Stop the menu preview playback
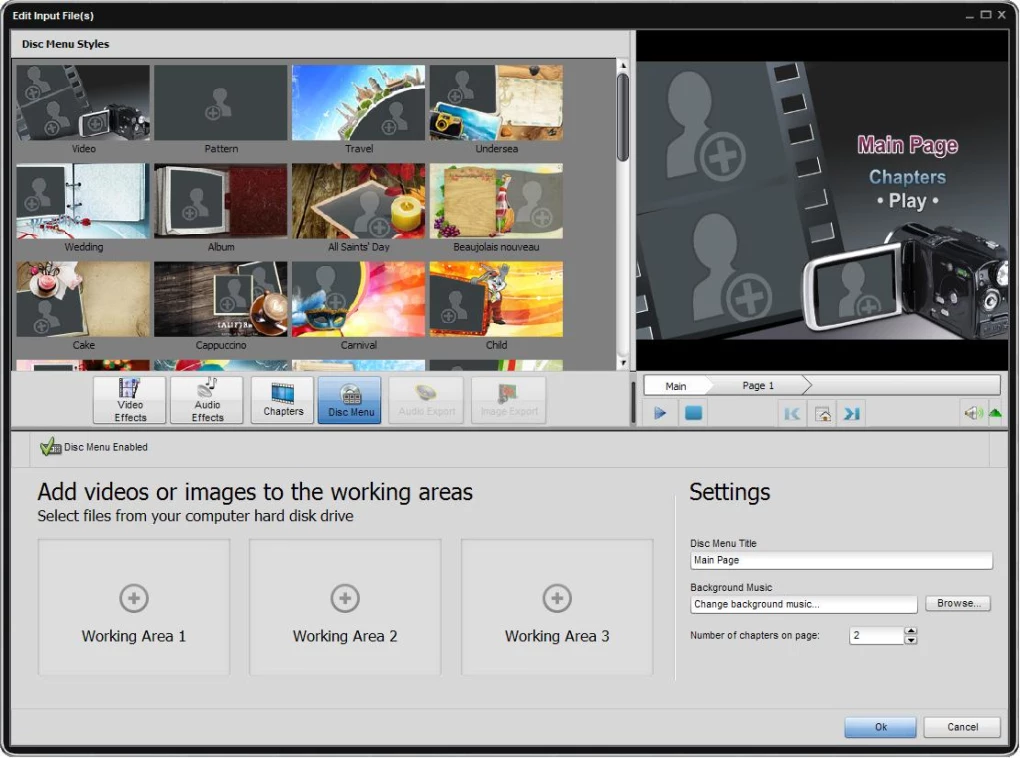1020x758 pixels. coord(692,411)
